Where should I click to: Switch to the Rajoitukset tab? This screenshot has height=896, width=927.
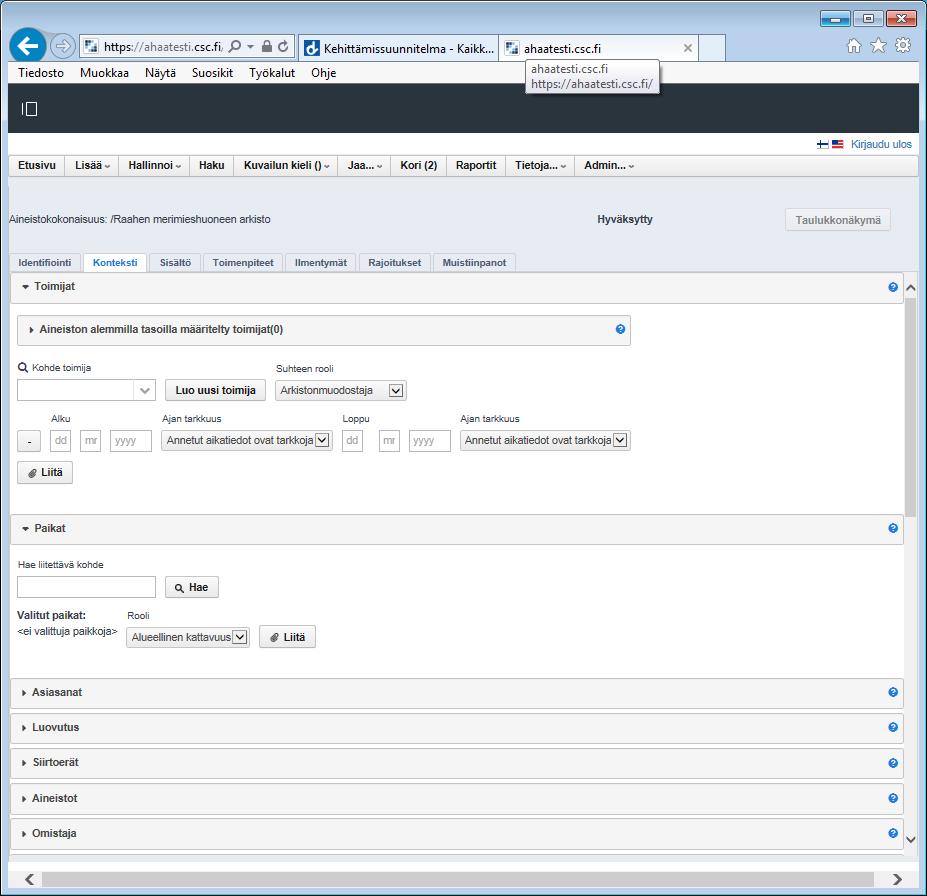click(394, 262)
